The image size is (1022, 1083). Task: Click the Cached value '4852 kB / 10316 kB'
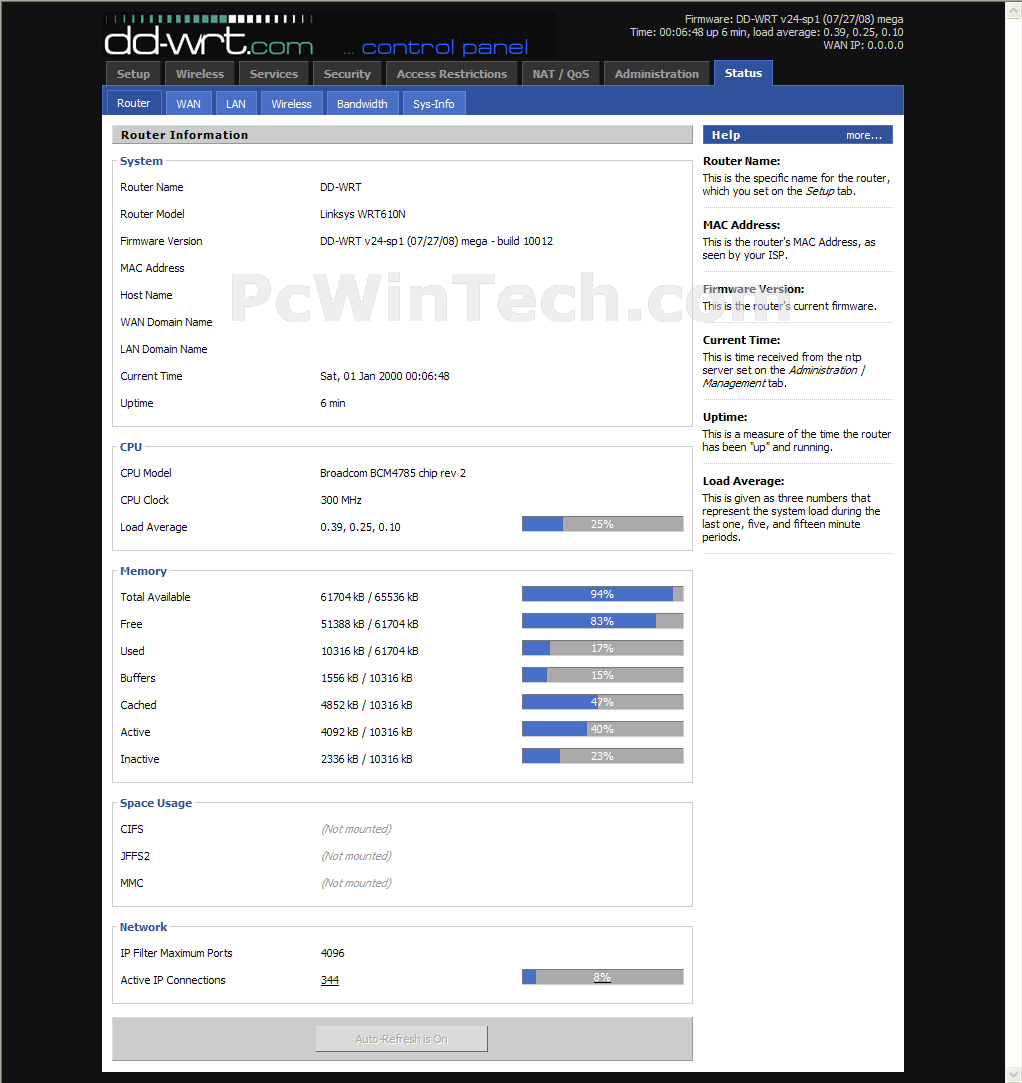pos(367,705)
